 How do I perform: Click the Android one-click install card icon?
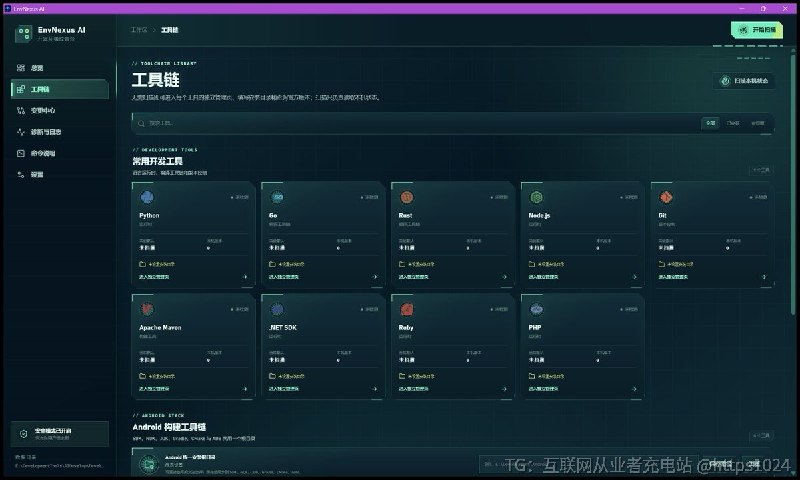[149, 465]
